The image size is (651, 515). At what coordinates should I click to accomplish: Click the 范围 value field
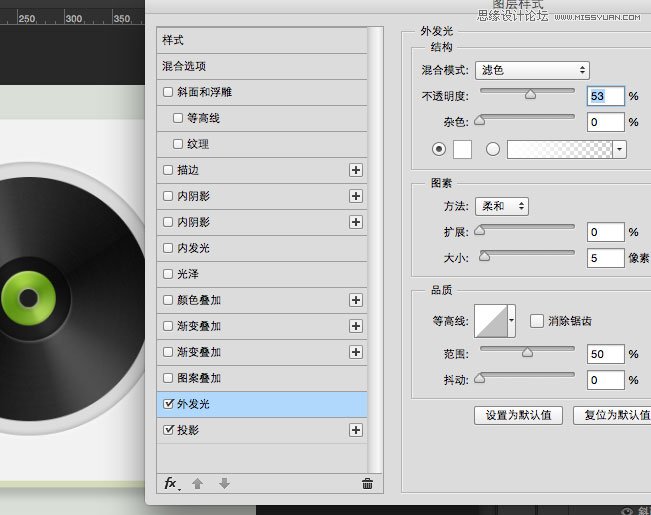[606, 354]
